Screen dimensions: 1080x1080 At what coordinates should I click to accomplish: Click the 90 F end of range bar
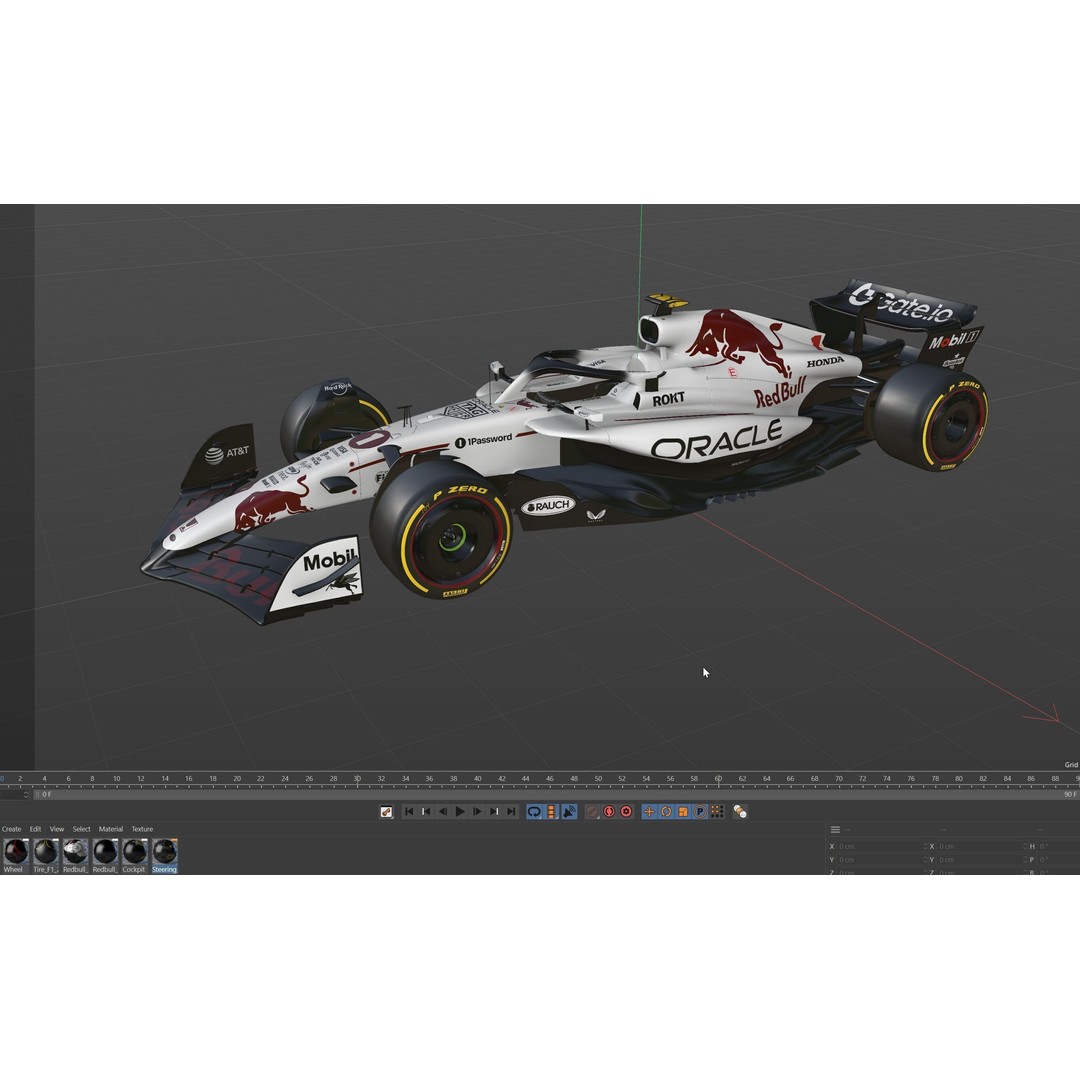pyautogui.click(x=1070, y=795)
